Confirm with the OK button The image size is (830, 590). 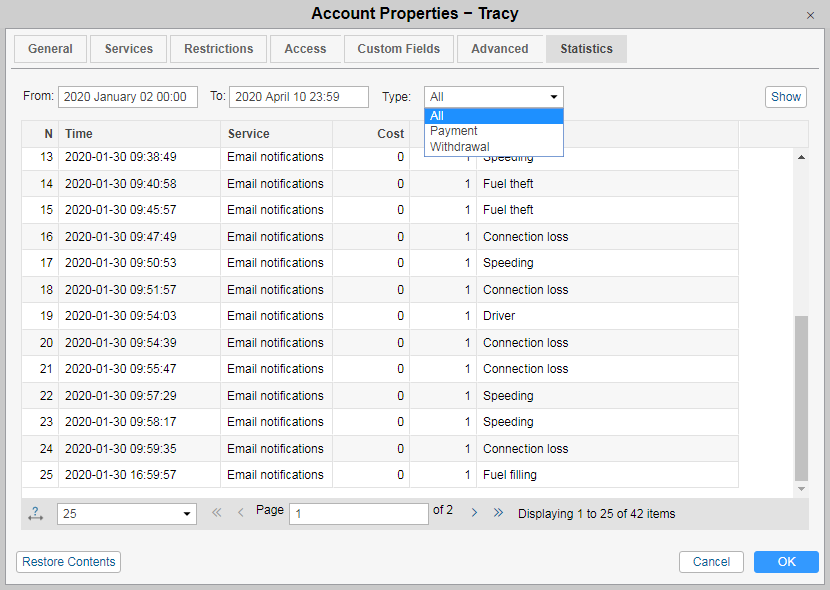pyautogui.click(x=786, y=562)
